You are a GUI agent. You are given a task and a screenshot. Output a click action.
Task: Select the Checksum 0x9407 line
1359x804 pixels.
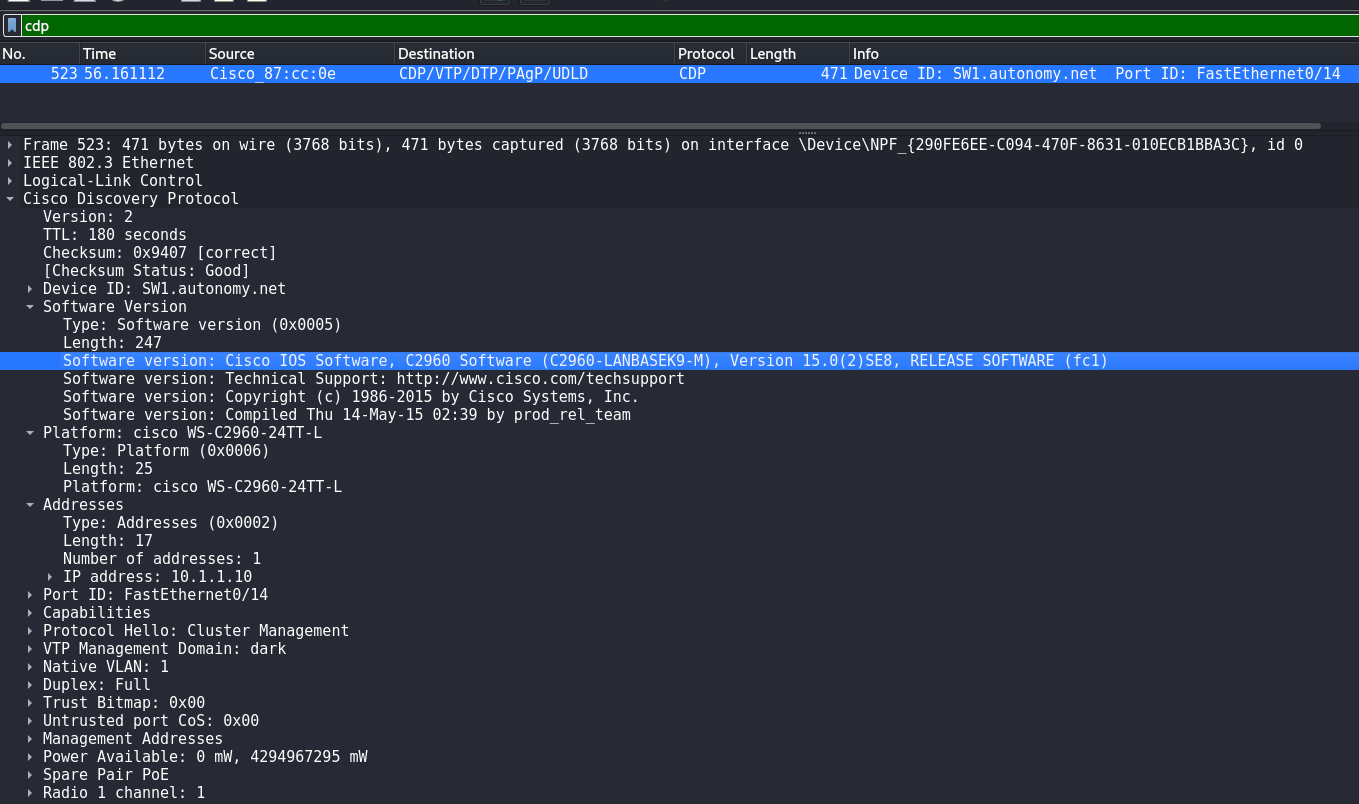[159, 253]
